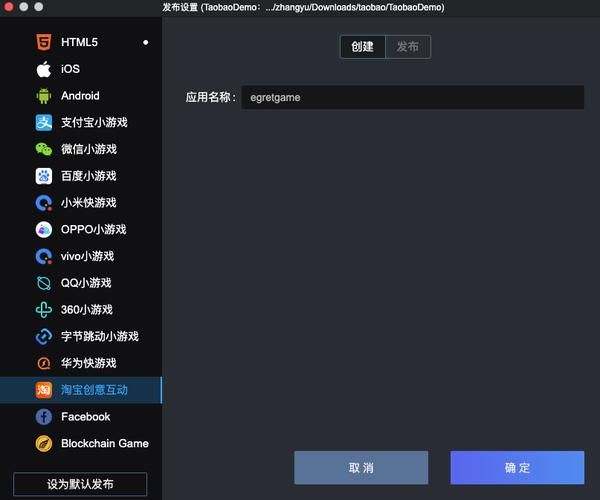
Task: Click the 取消 cancel button
Action: (361, 467)
